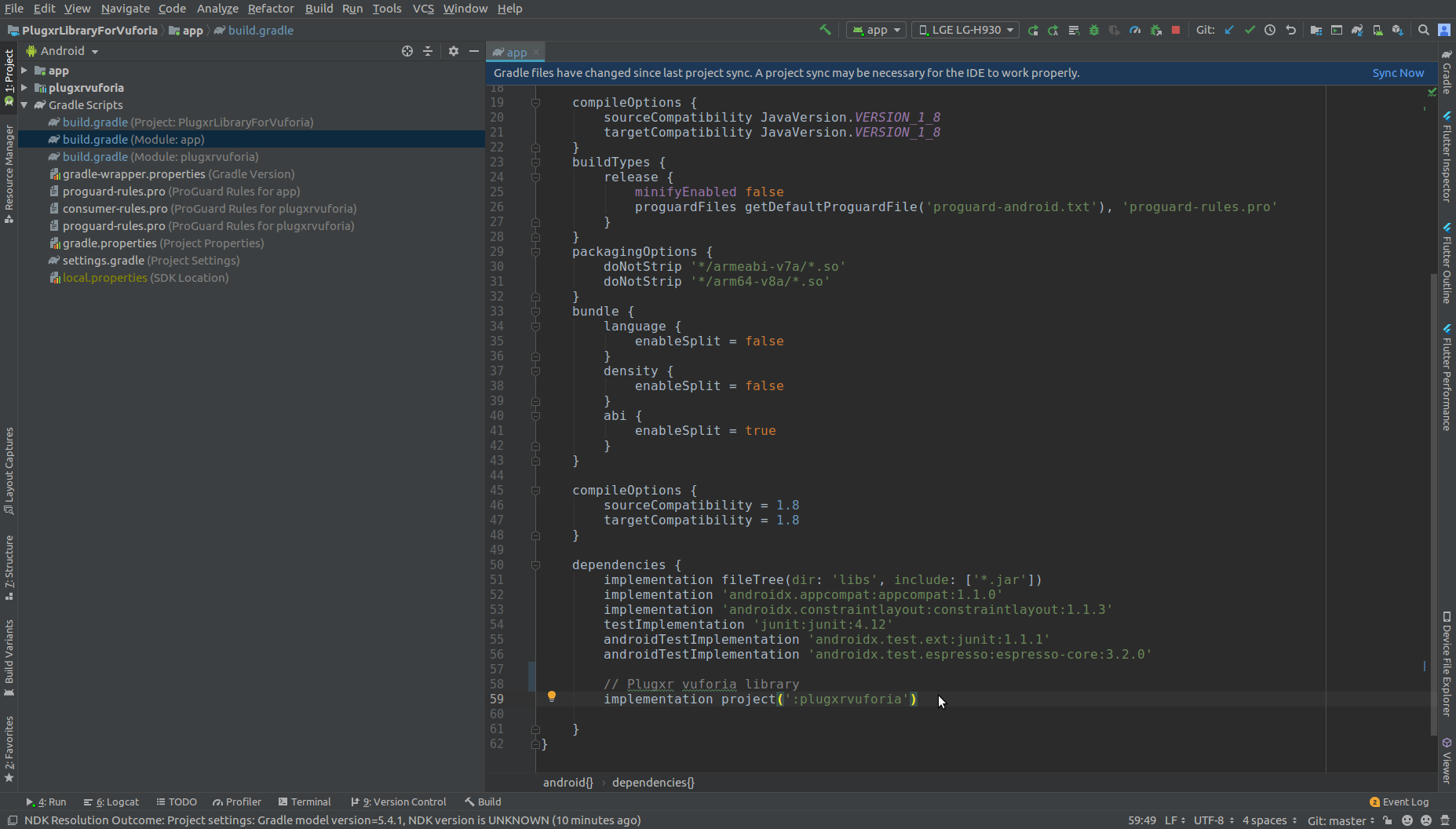Open AVD Manager icon

[x=1378, y=30]
